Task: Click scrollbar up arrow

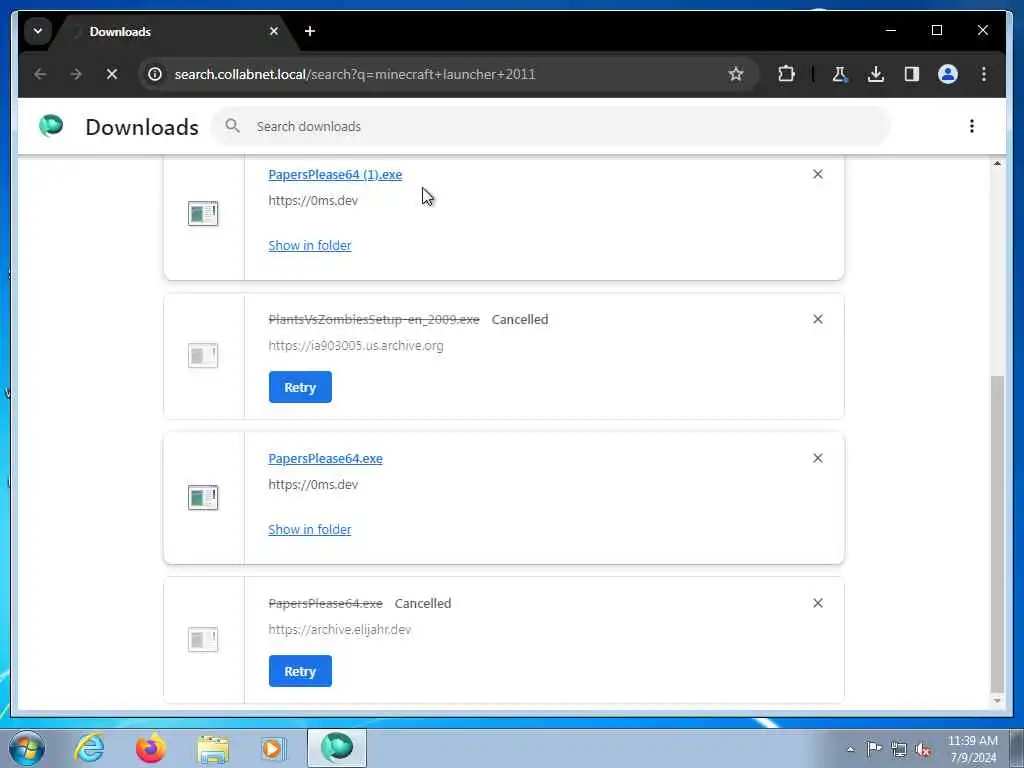Action: pyautogui.click(x=997, y=163)
